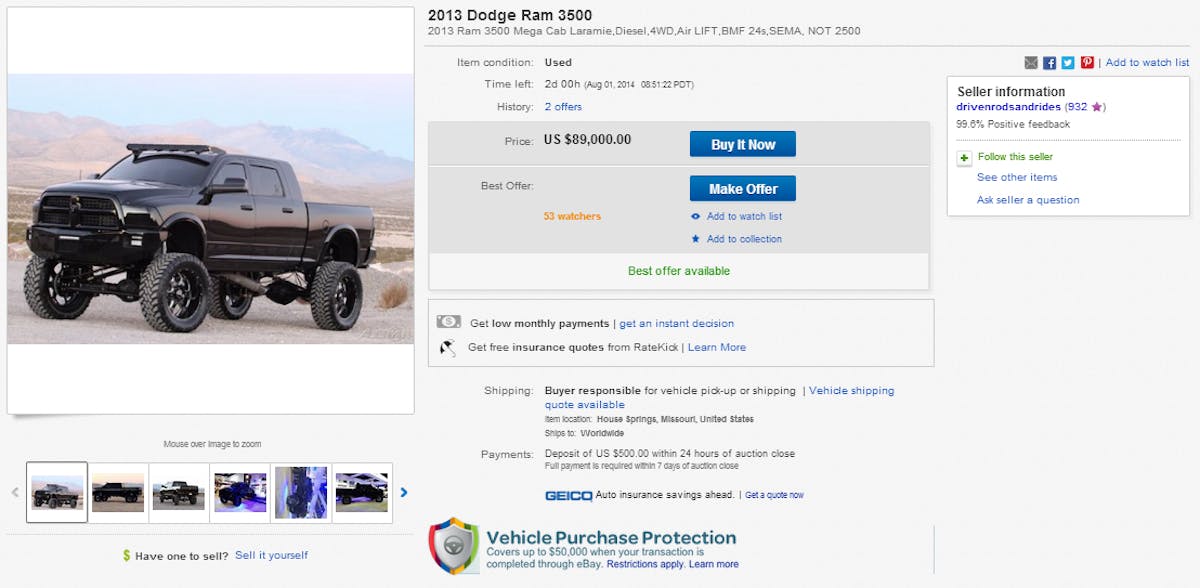Pin this listing on Pinterest
The height and width of the screenshot is (588, 1200).
[x=1087, y=63]
